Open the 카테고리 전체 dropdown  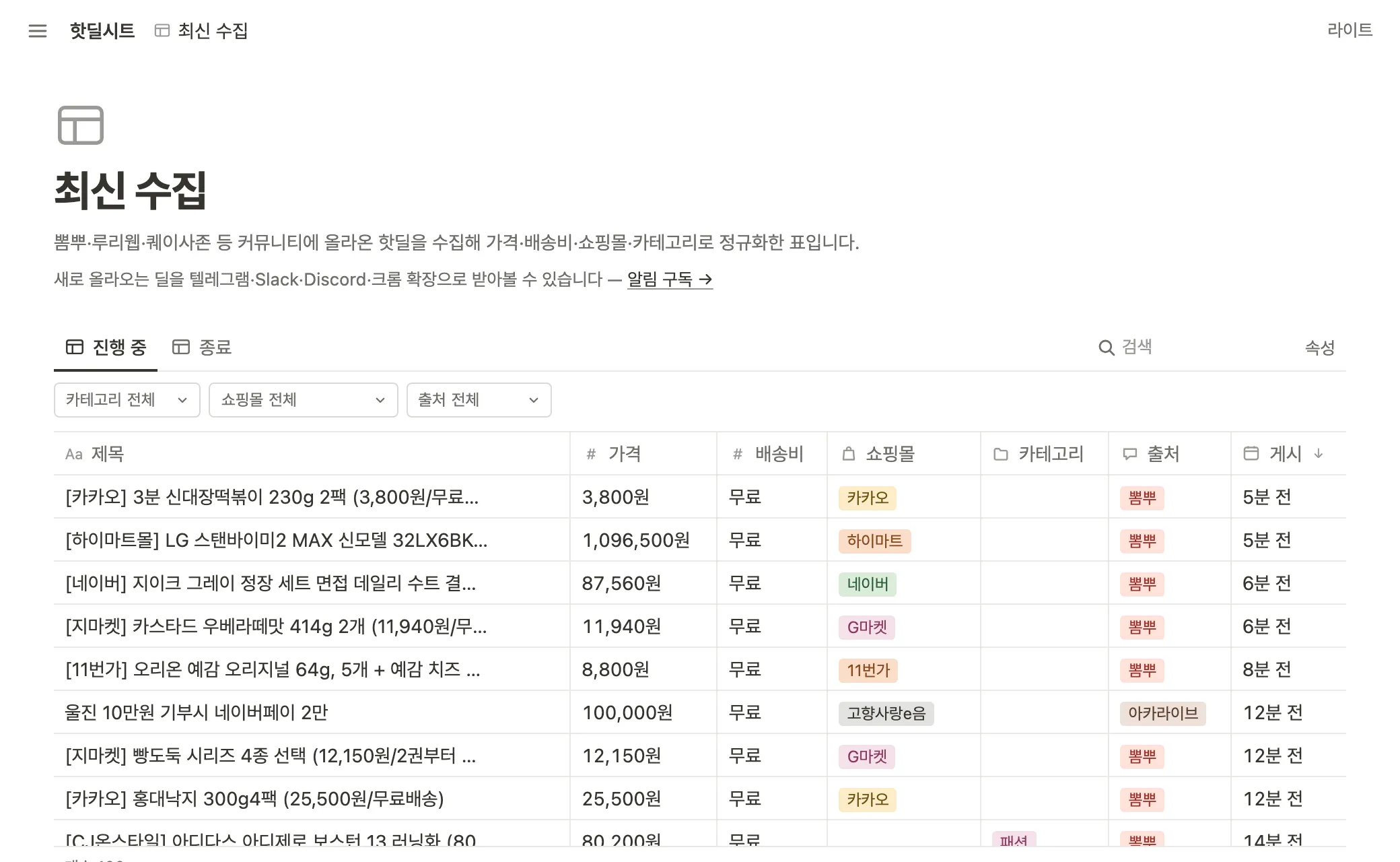pos(127,400)
